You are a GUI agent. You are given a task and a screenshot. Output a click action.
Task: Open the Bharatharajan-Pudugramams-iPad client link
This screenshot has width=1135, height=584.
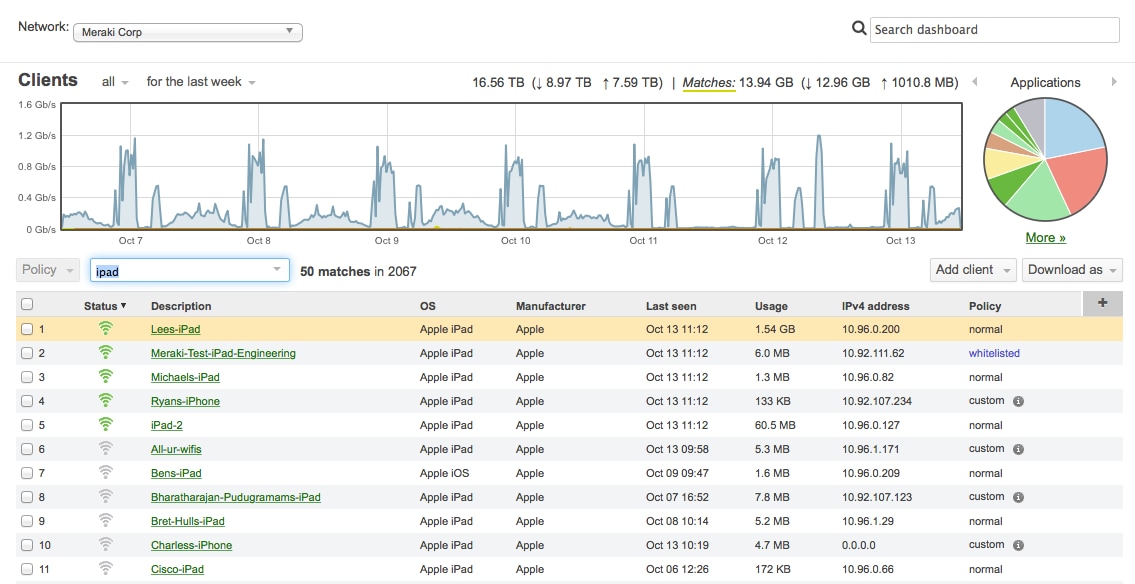pyautogui.click(x=235, y=497)
